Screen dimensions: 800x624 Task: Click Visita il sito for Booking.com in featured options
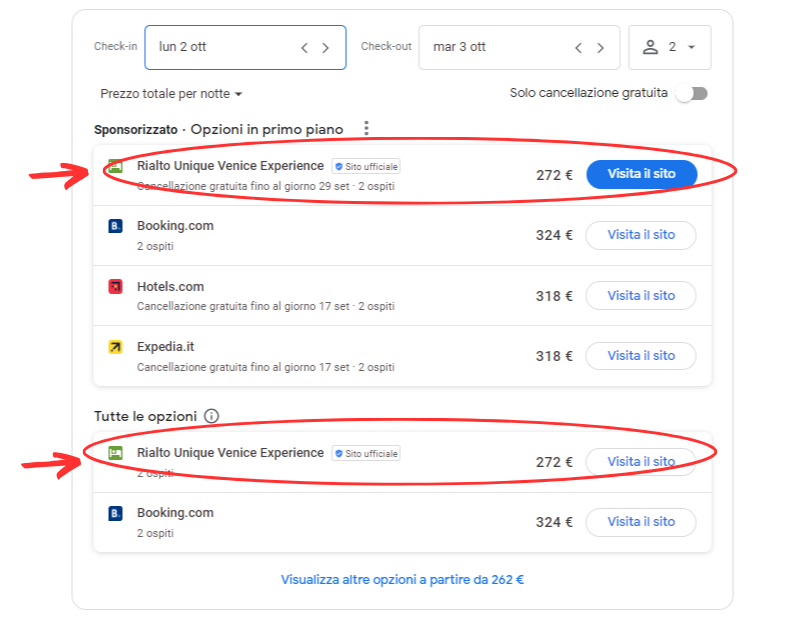[641, 235]
